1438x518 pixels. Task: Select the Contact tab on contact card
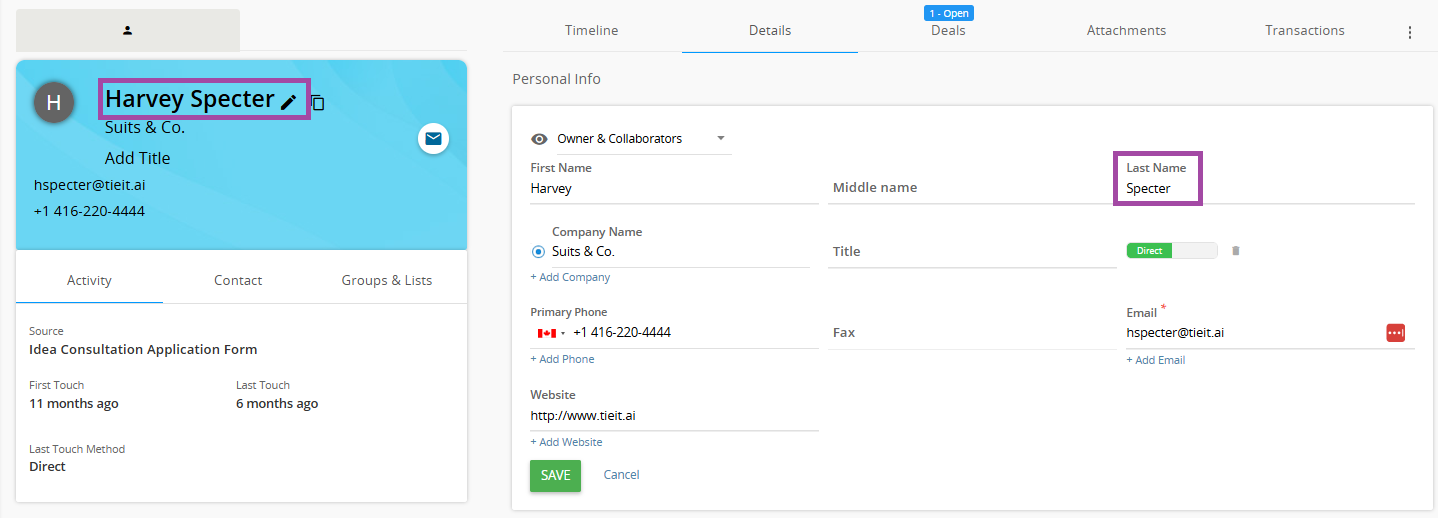pos(238,281)
